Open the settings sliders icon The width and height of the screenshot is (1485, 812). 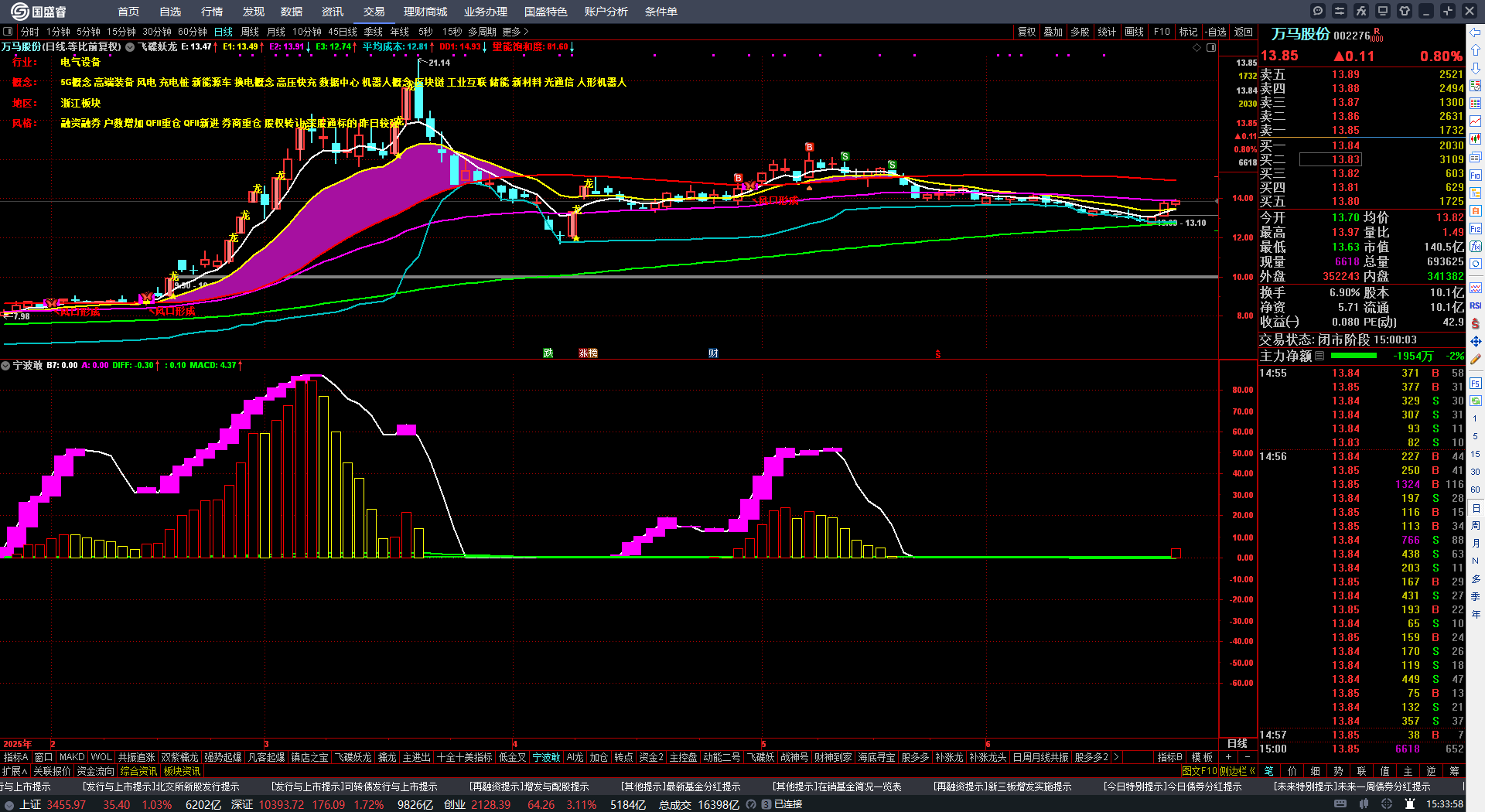(1340, 11)
